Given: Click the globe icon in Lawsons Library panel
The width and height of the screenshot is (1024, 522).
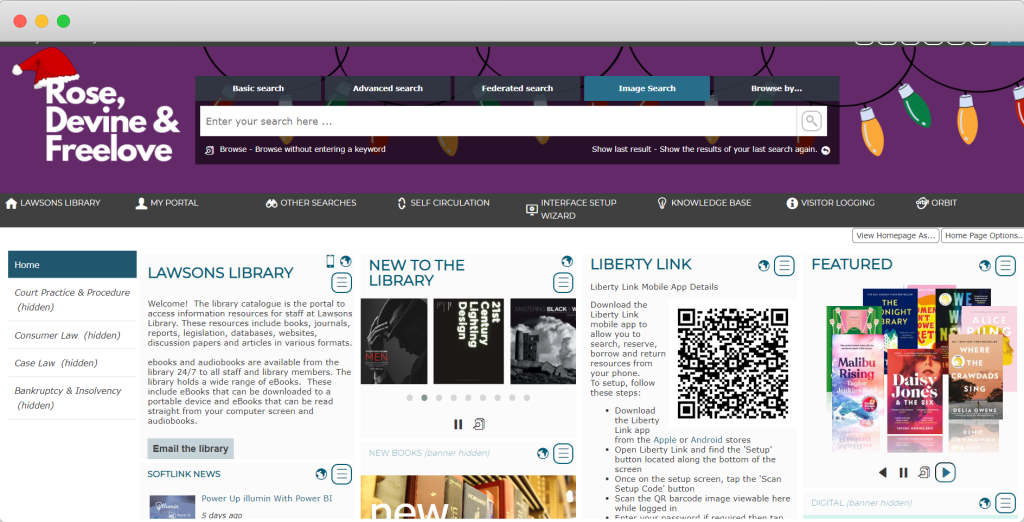Looking at the screenshot, I should [345, 261].
